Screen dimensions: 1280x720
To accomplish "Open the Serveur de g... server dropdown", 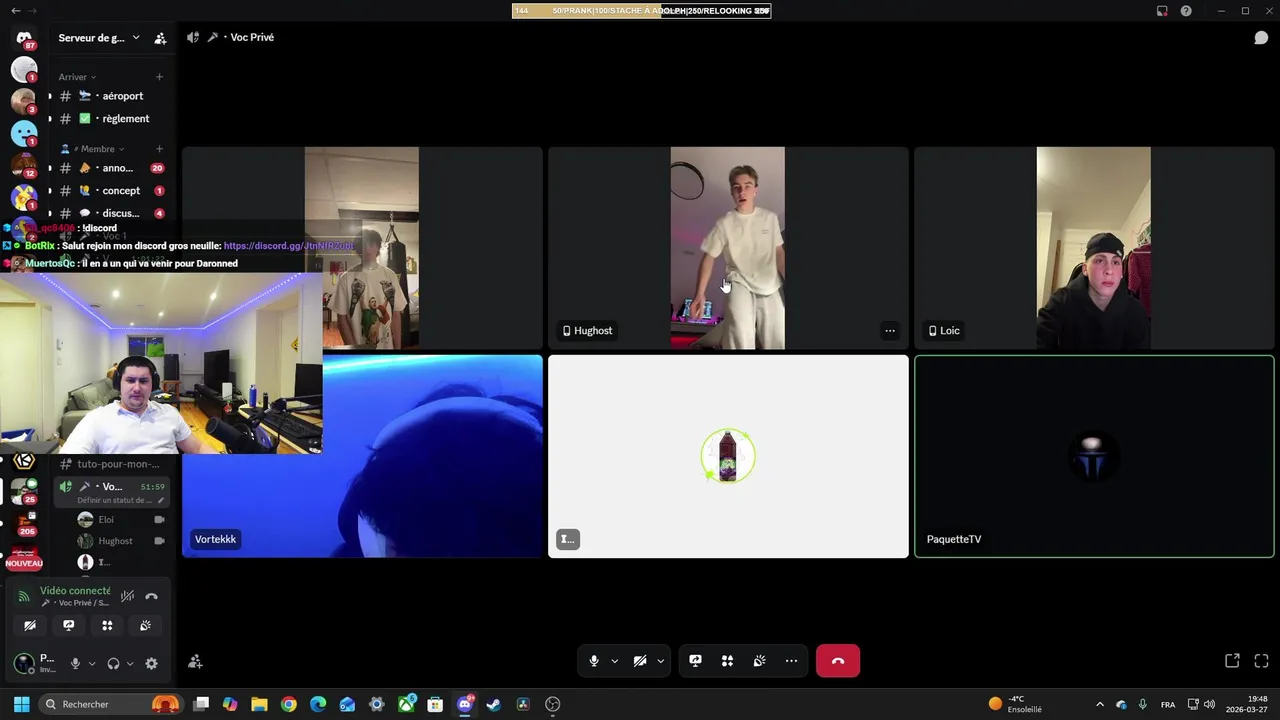I will [x=98, y=38].
